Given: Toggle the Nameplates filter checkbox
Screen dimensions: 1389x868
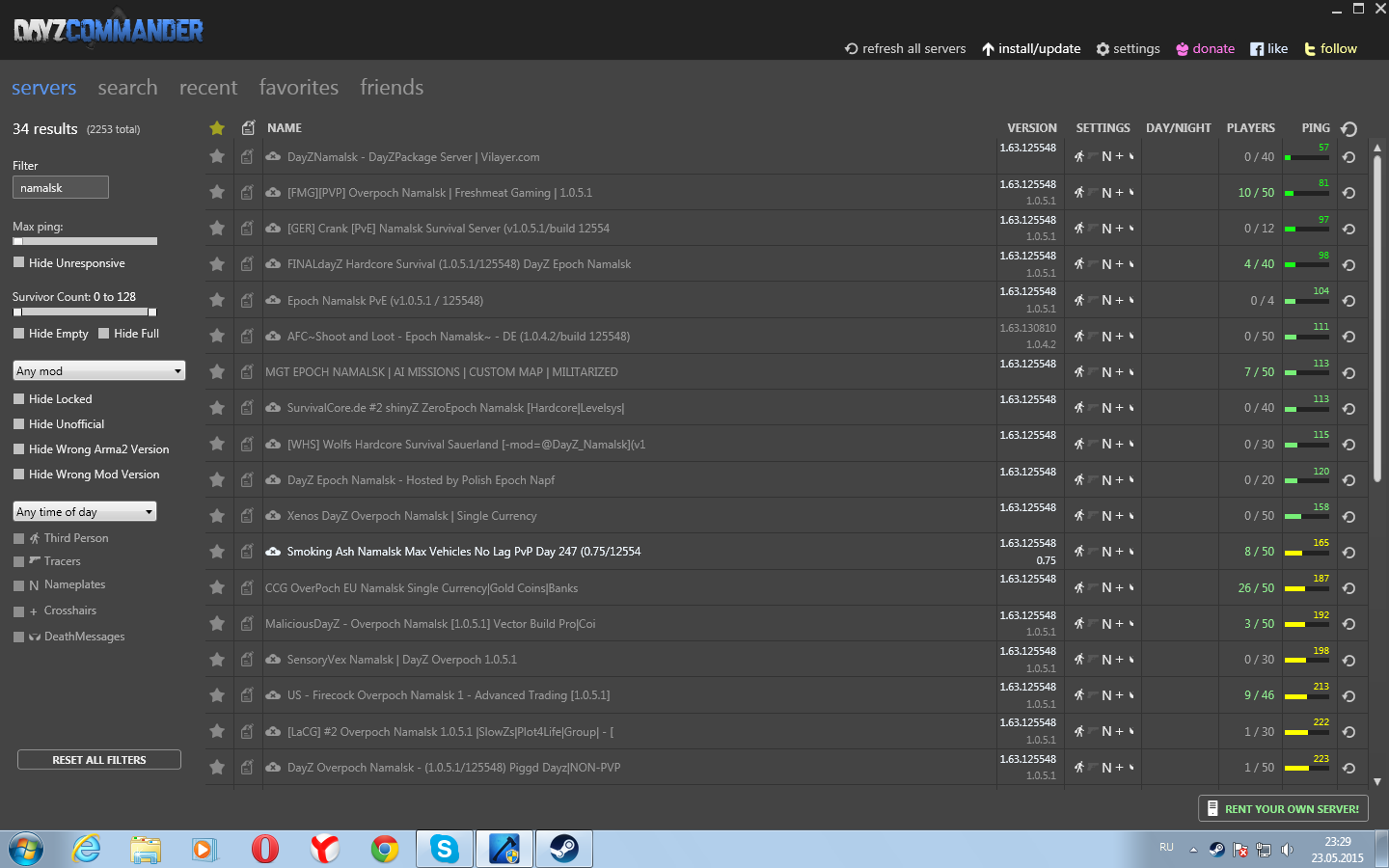Looking at the screenshot, I should 18,585.
